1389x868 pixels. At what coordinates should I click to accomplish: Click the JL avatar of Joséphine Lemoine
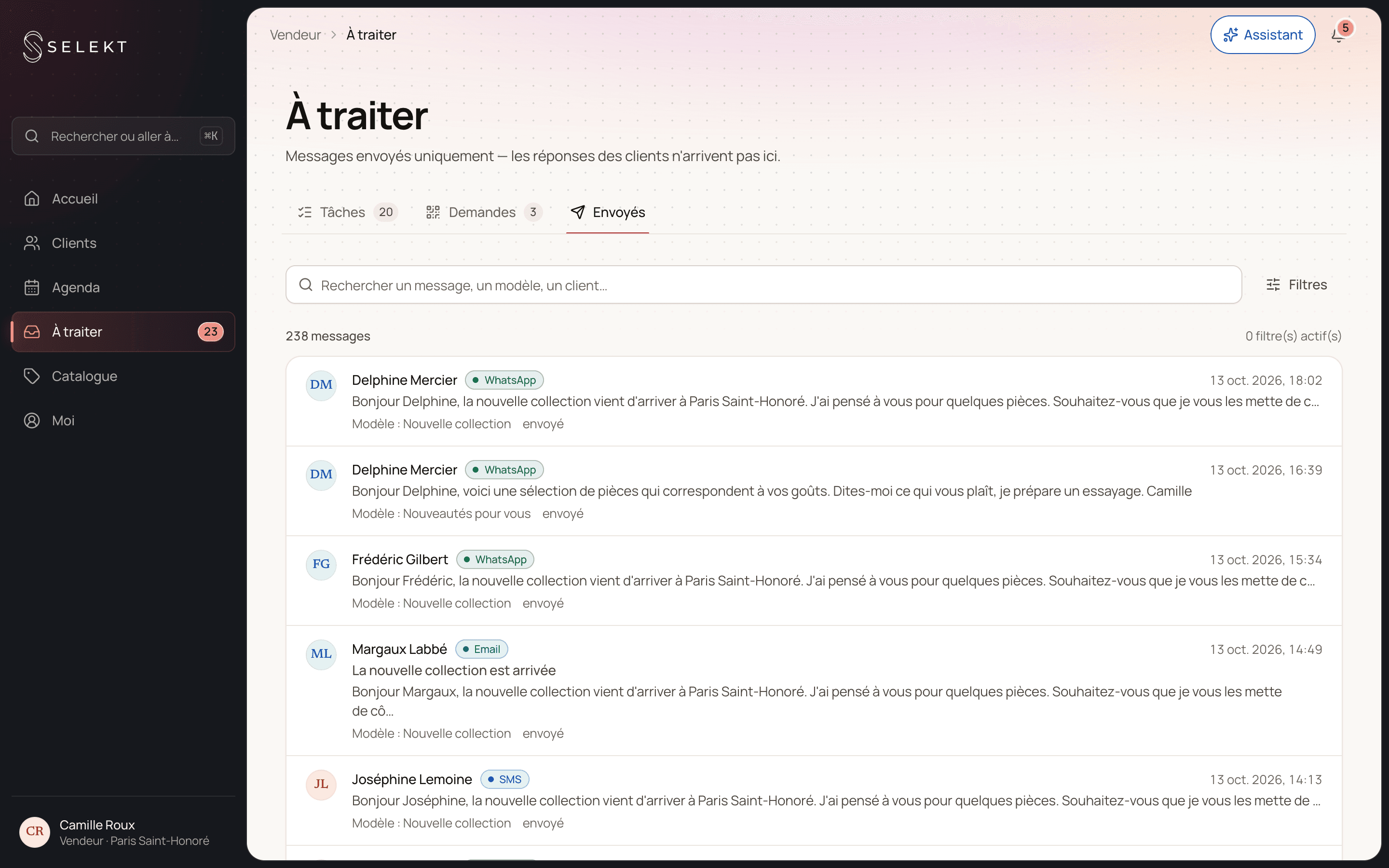point(321,784)
